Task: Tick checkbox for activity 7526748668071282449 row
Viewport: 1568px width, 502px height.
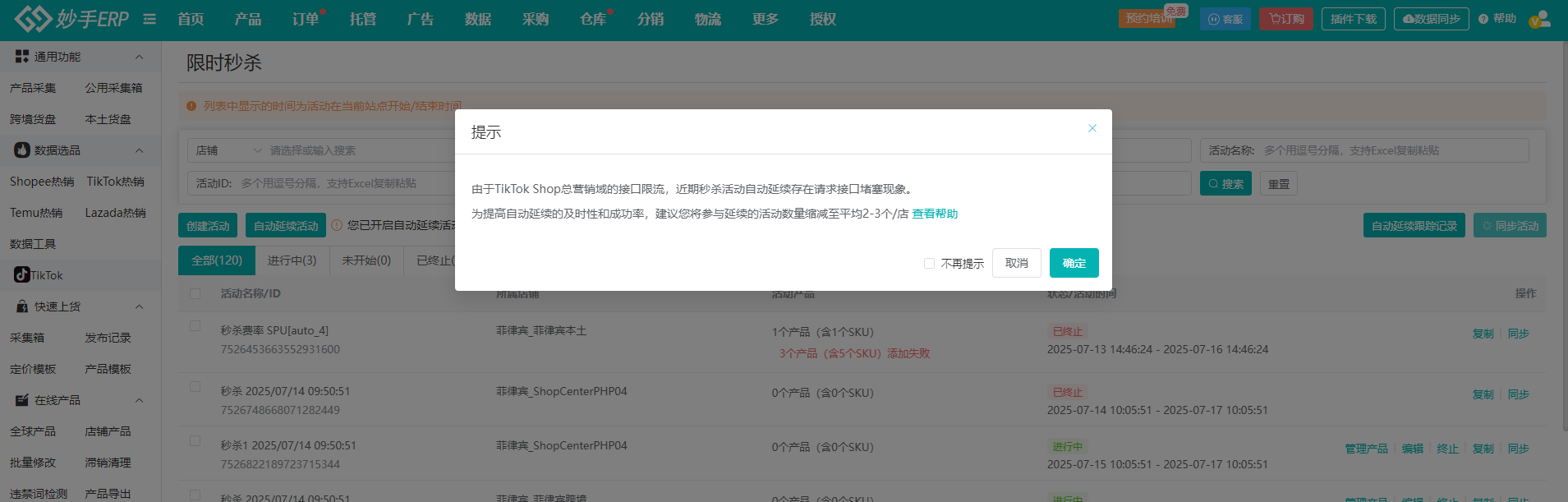Action: point(195,386)
